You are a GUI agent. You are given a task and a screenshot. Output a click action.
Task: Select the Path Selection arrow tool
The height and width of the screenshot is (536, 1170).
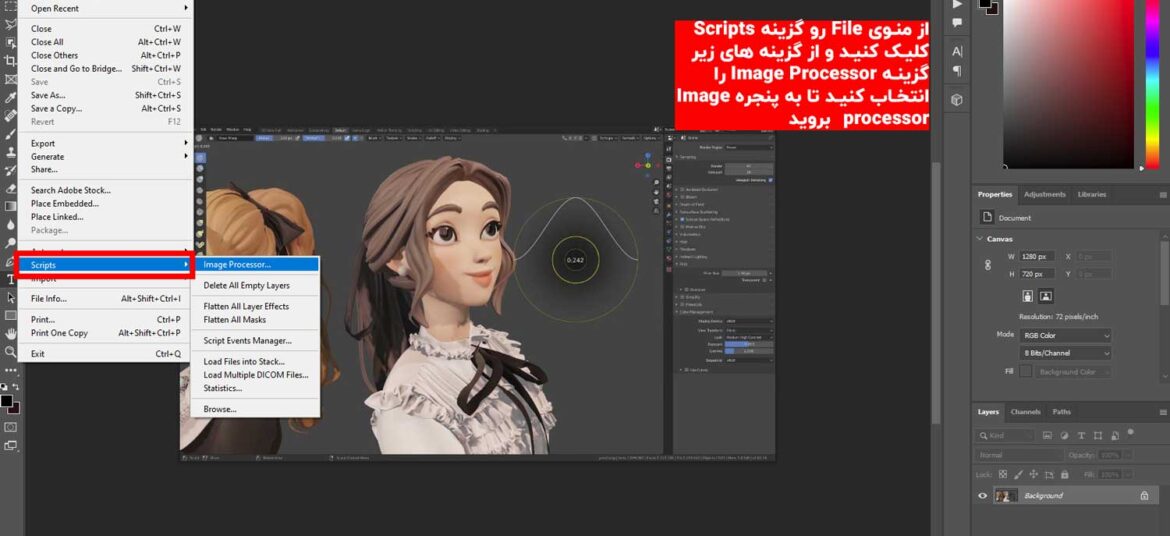10,297
